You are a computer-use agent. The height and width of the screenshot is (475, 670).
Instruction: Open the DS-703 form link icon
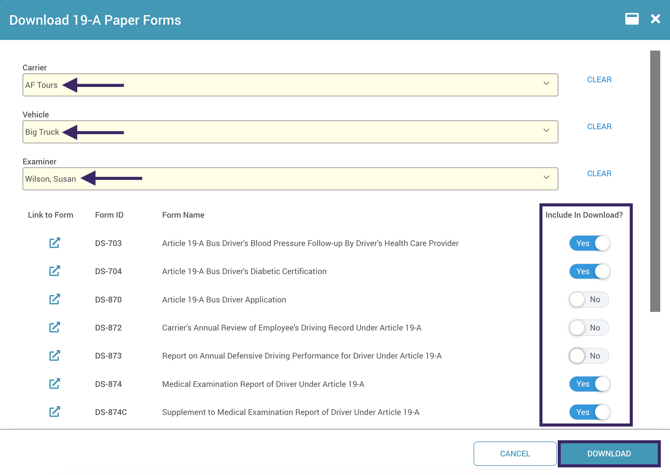point(55,243)
